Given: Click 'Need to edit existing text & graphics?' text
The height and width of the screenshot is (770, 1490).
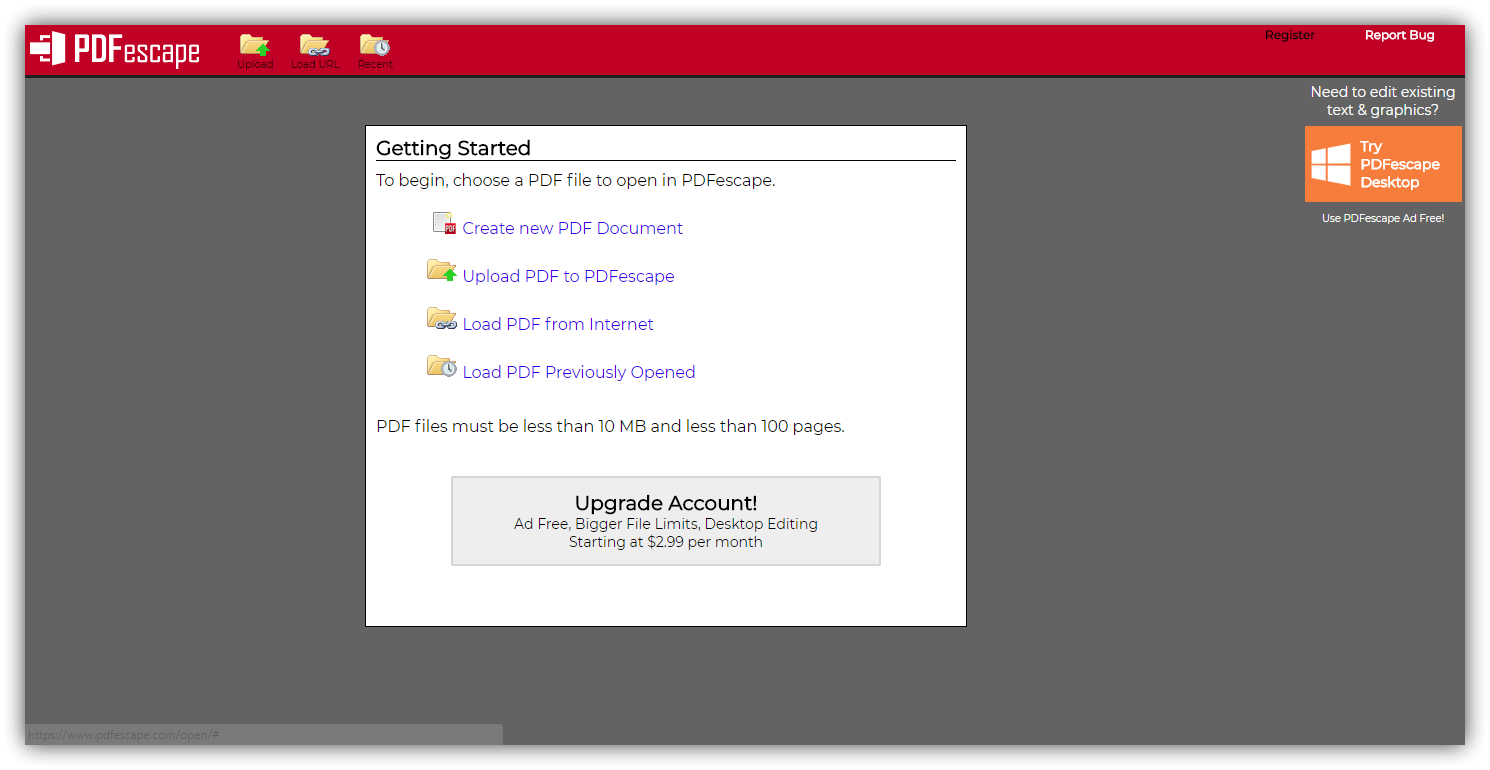Looking at the screenshot, I should tap(1383, 101).
